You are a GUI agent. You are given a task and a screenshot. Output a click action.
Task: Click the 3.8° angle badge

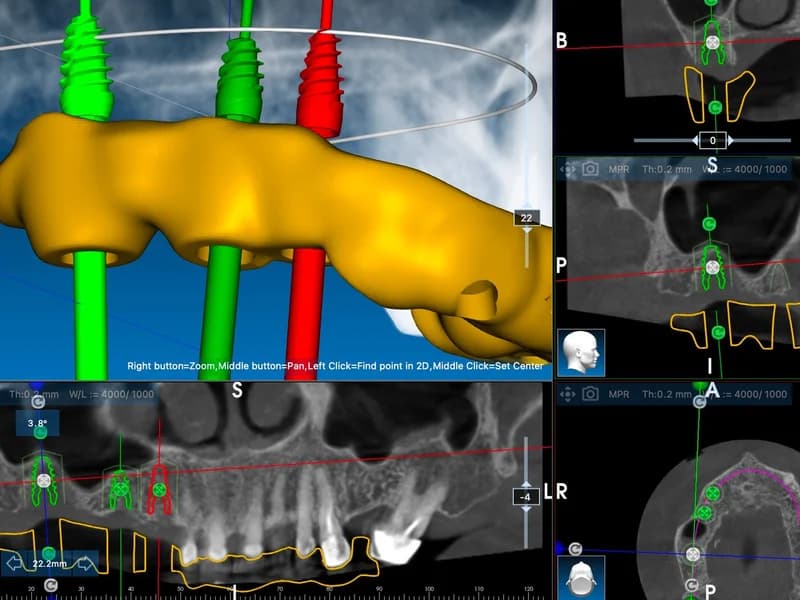[x=38, y=424]
